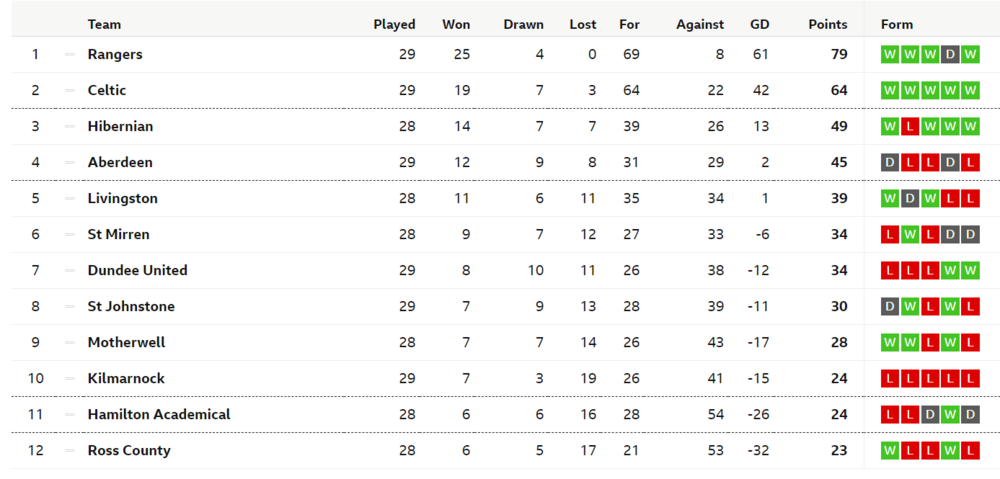Click the no-movement indicator beside Ross County
1000x479 pixels.
click(x=70, y=450)
